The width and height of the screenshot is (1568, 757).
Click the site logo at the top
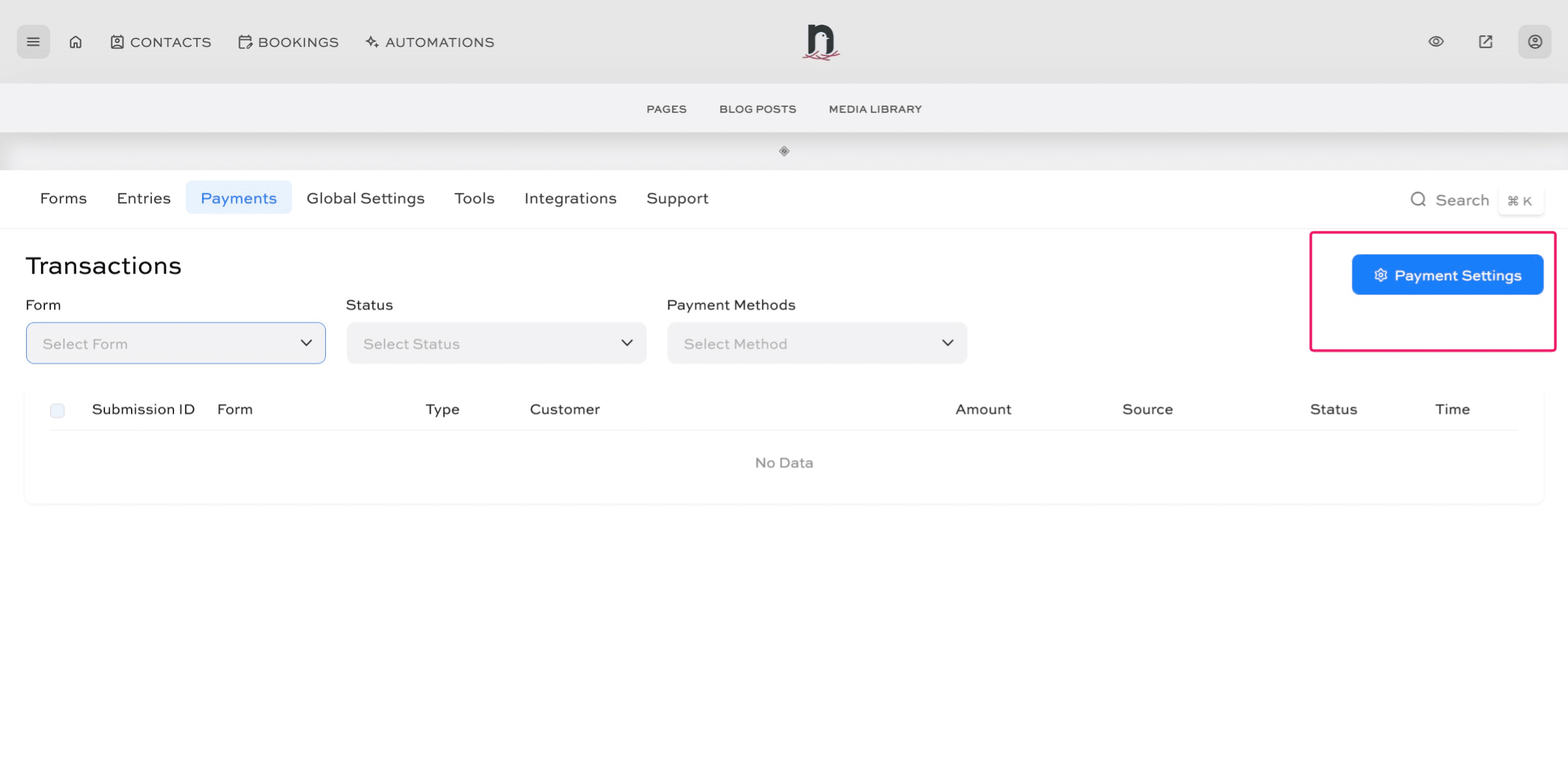[x=820, y=41]
